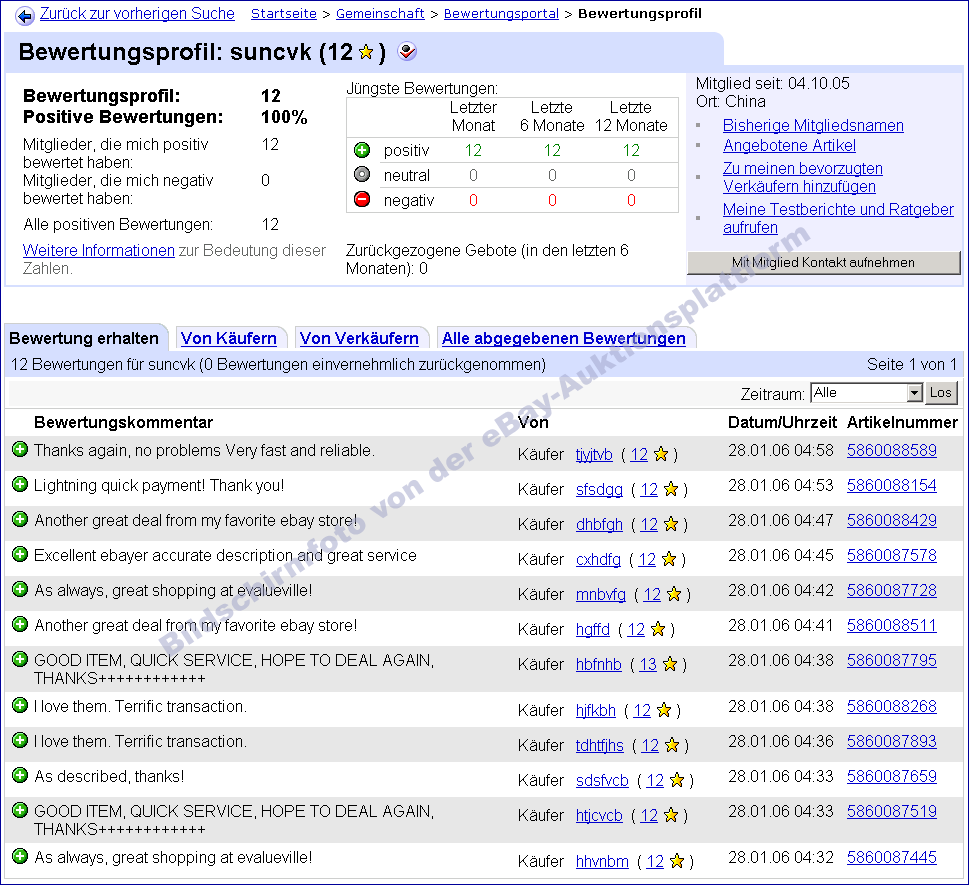Image resolution: width=969 pixels, height=885 pixels.
Task: Click green plus icon for hbfnhb feedback row
Action: 20,659
